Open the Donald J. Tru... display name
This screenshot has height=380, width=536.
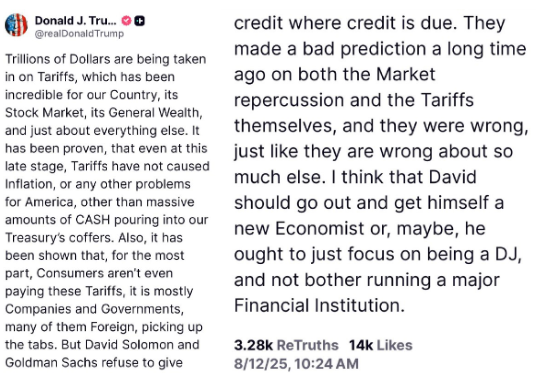point(76,21)
